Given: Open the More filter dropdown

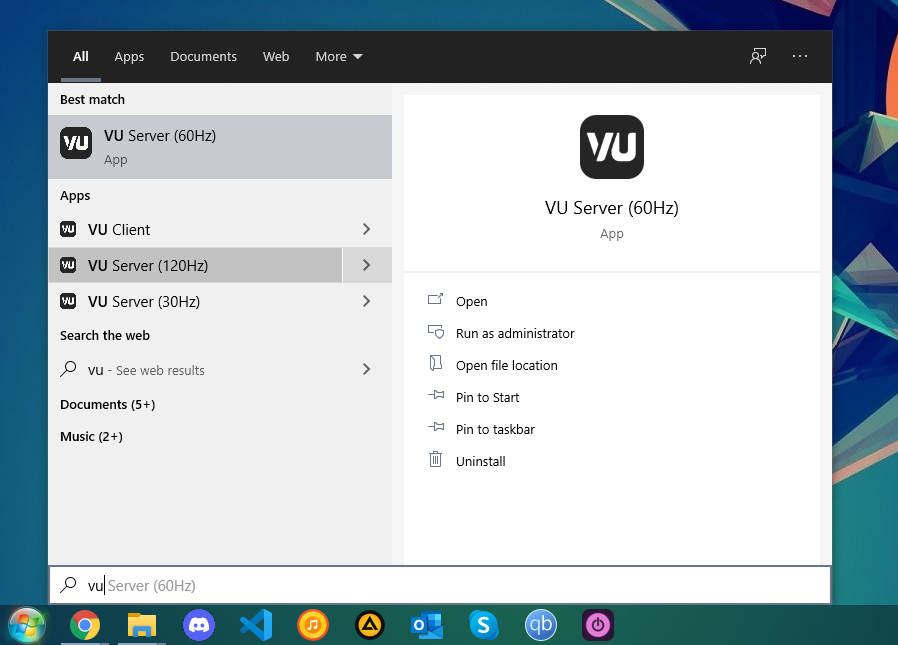Looking at the screenshot, I should tap(339, 56).
